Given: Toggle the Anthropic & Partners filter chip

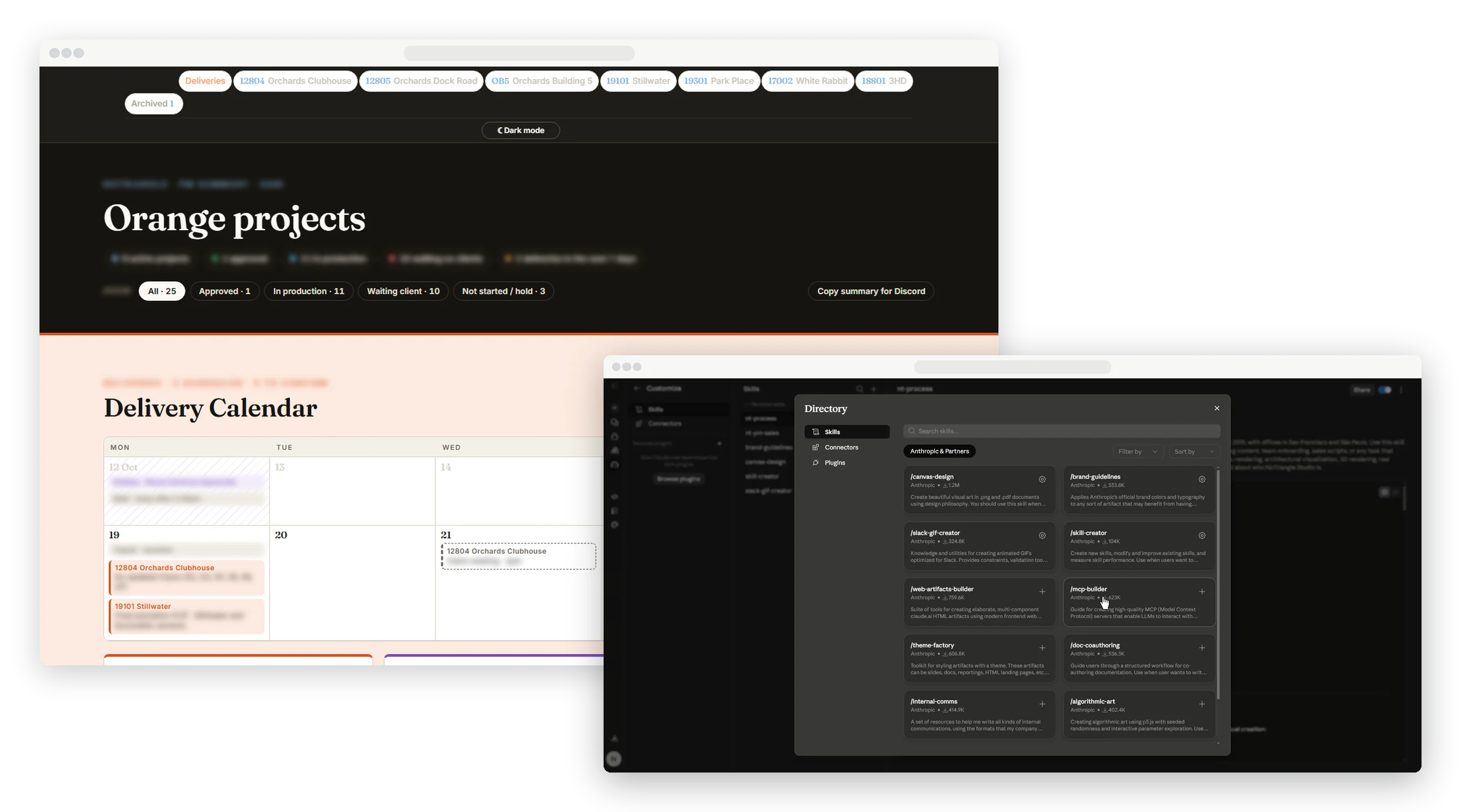Looking at the screenshot, I should [939, 451].
